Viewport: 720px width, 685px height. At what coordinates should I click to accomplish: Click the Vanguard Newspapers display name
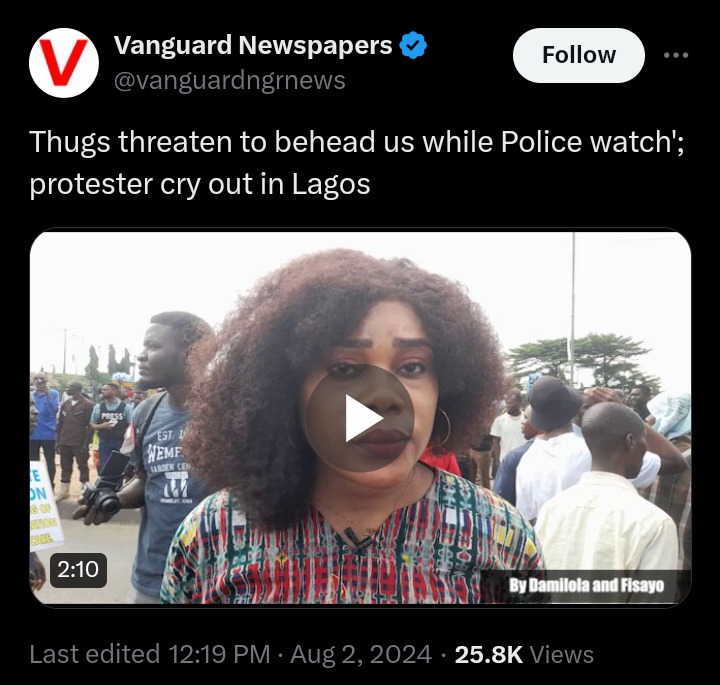click(x=253, y=45)
